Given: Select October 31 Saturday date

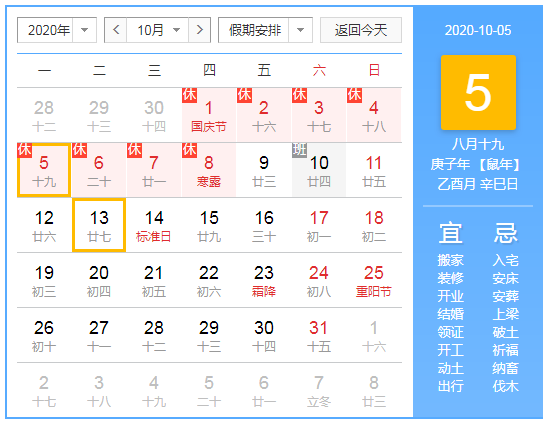Looking at the screenshot, I should point(319,335).
